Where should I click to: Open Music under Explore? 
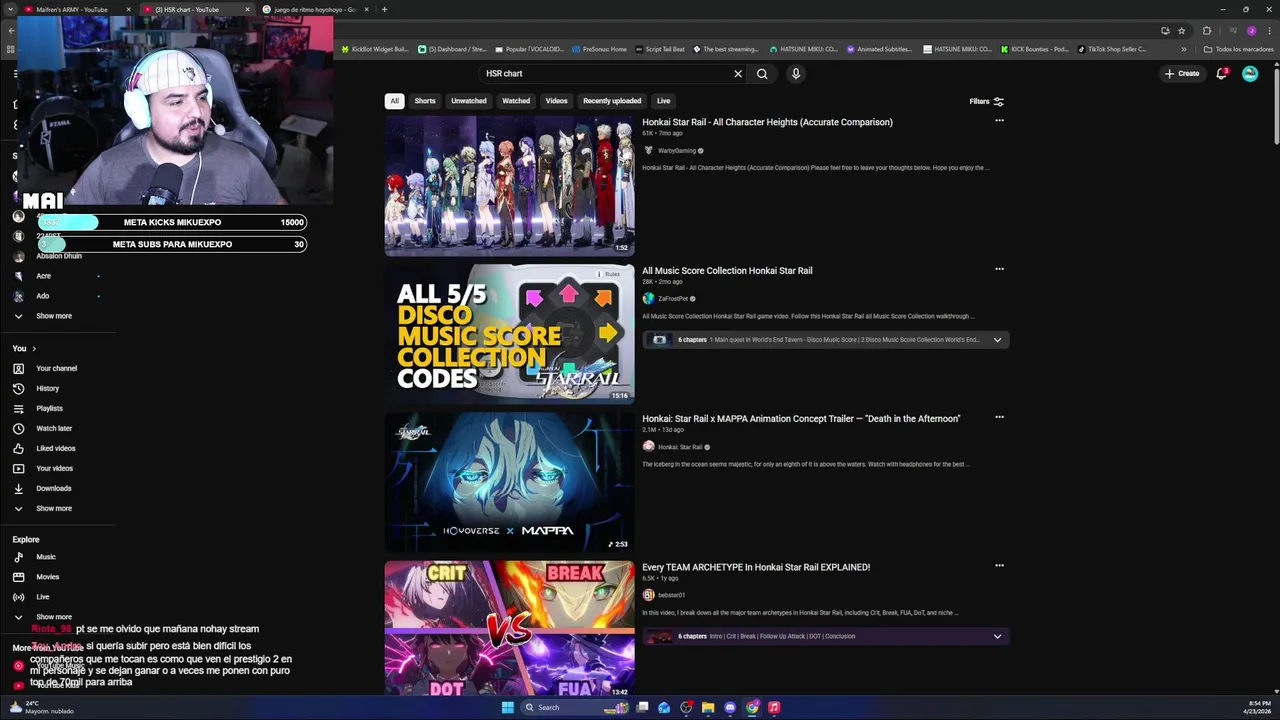pyautogui.click(x=46, y=557)
